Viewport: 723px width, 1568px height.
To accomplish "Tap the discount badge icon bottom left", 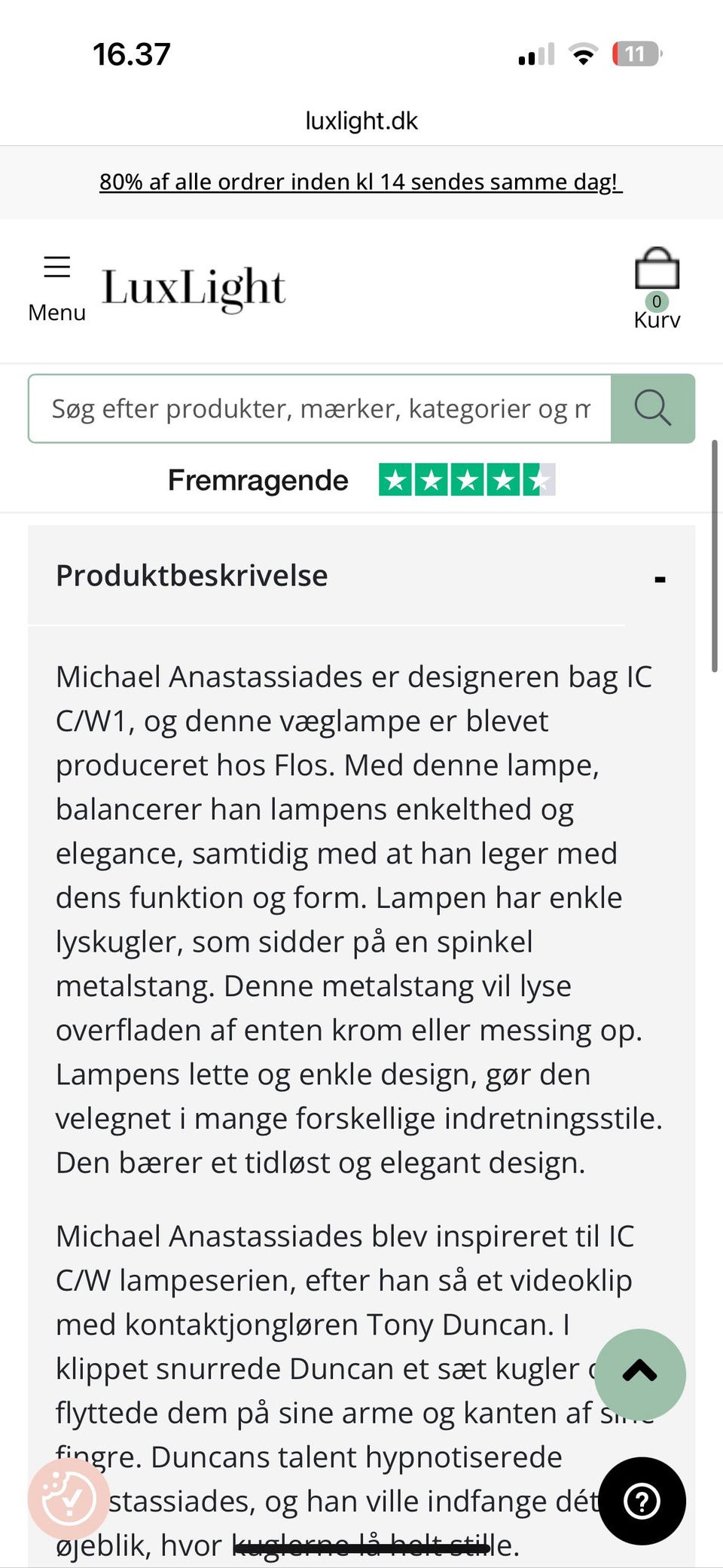I will pos(70,1496).
